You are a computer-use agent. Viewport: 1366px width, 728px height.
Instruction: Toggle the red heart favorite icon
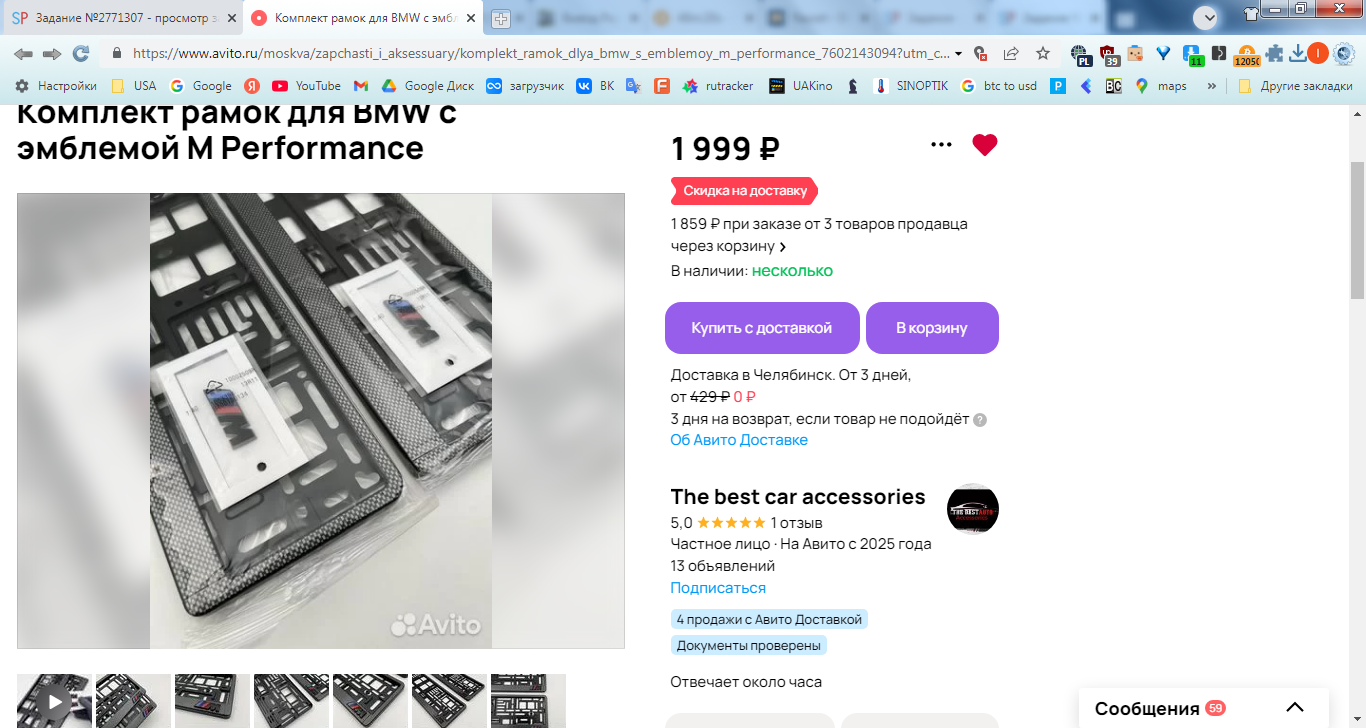tap(985, 145)
